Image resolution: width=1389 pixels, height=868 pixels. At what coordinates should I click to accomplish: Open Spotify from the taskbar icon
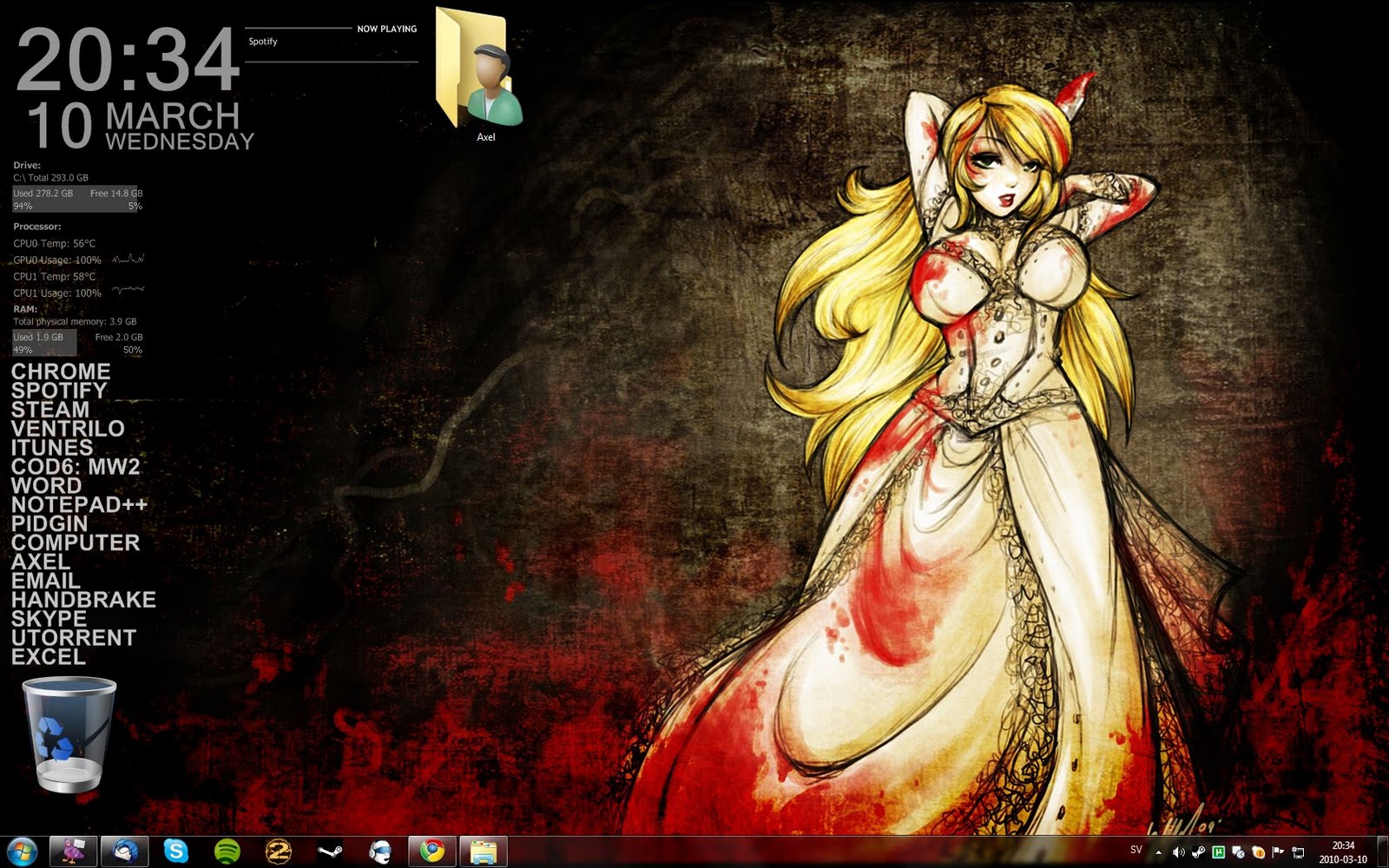(x=227, y=852)
